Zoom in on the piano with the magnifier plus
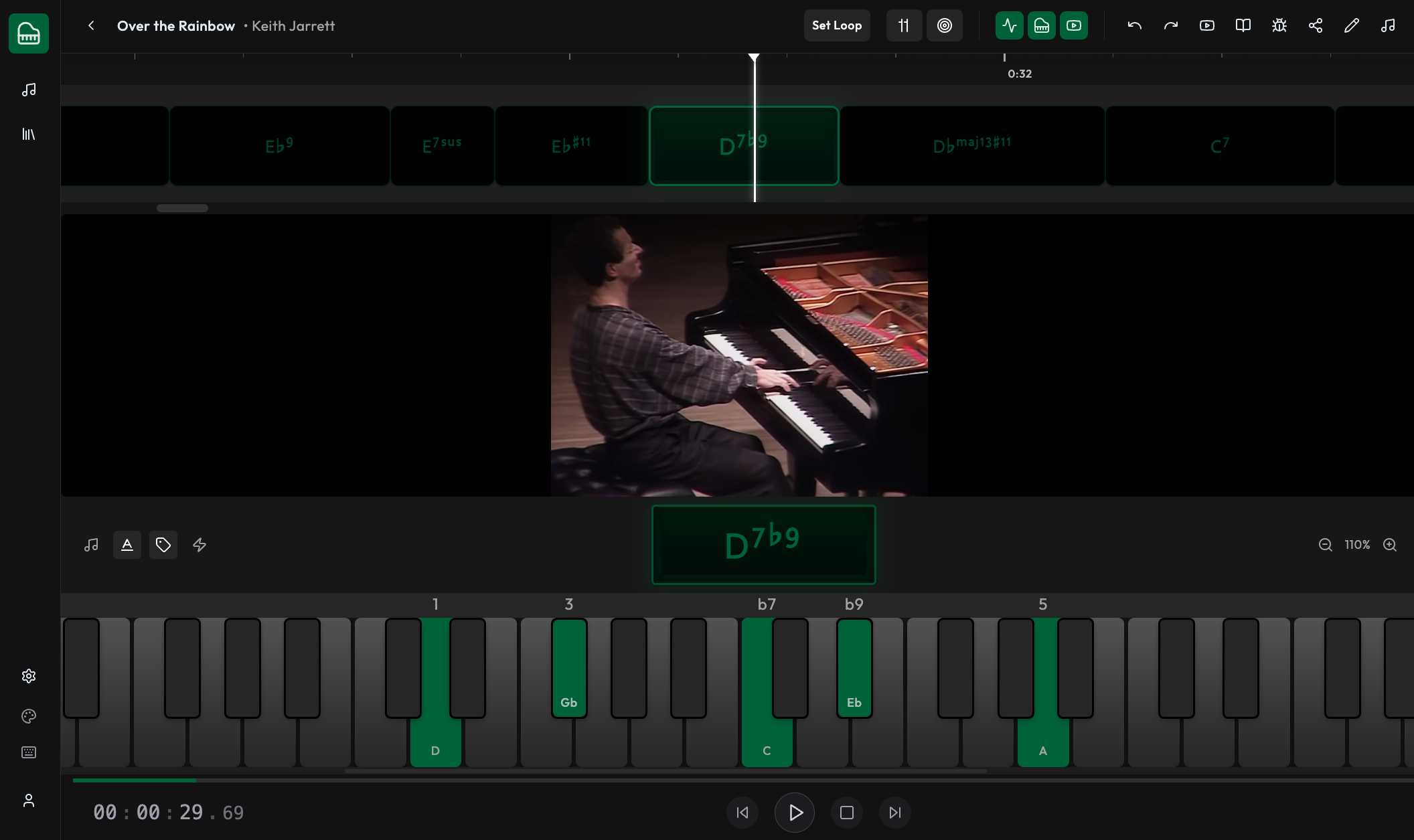Viewport: 1414px width, 840px height. coord(1390,545)
